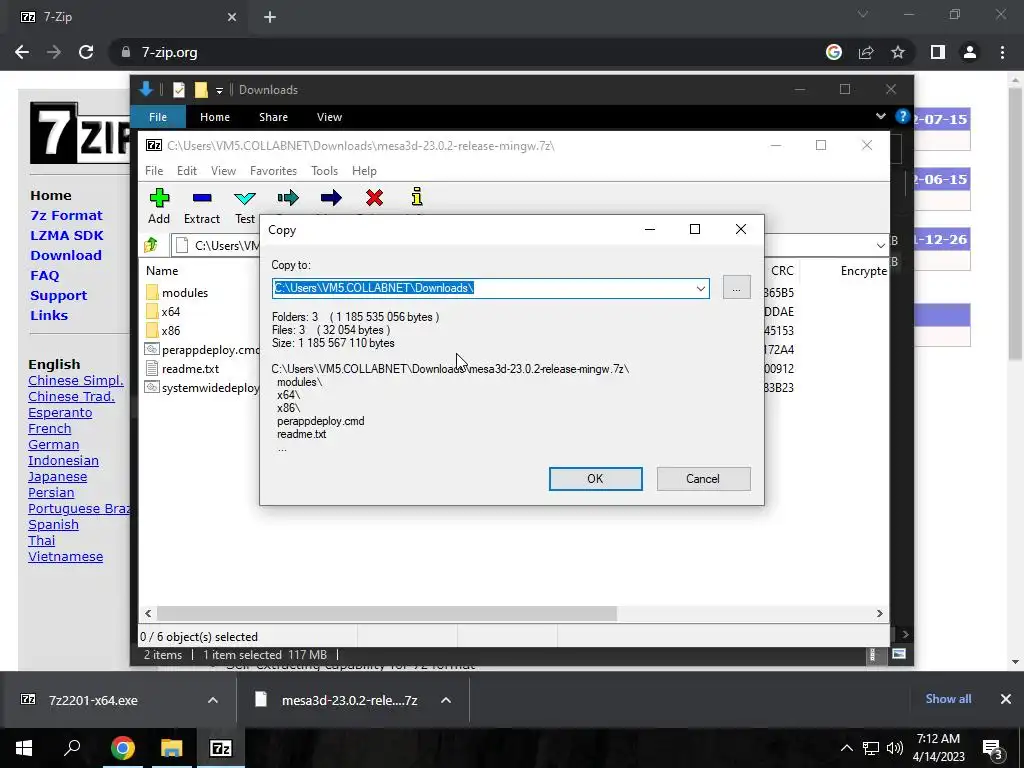Open the notification center icon
This screenshot has width=1024, height=768.
pos(993,748)
